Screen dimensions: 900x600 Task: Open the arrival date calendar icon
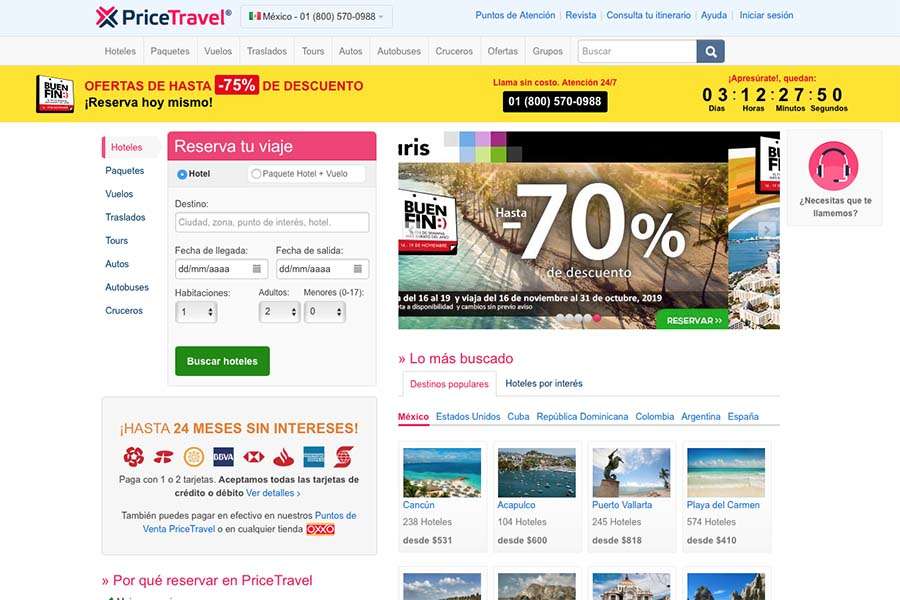[x=257, y=269]
